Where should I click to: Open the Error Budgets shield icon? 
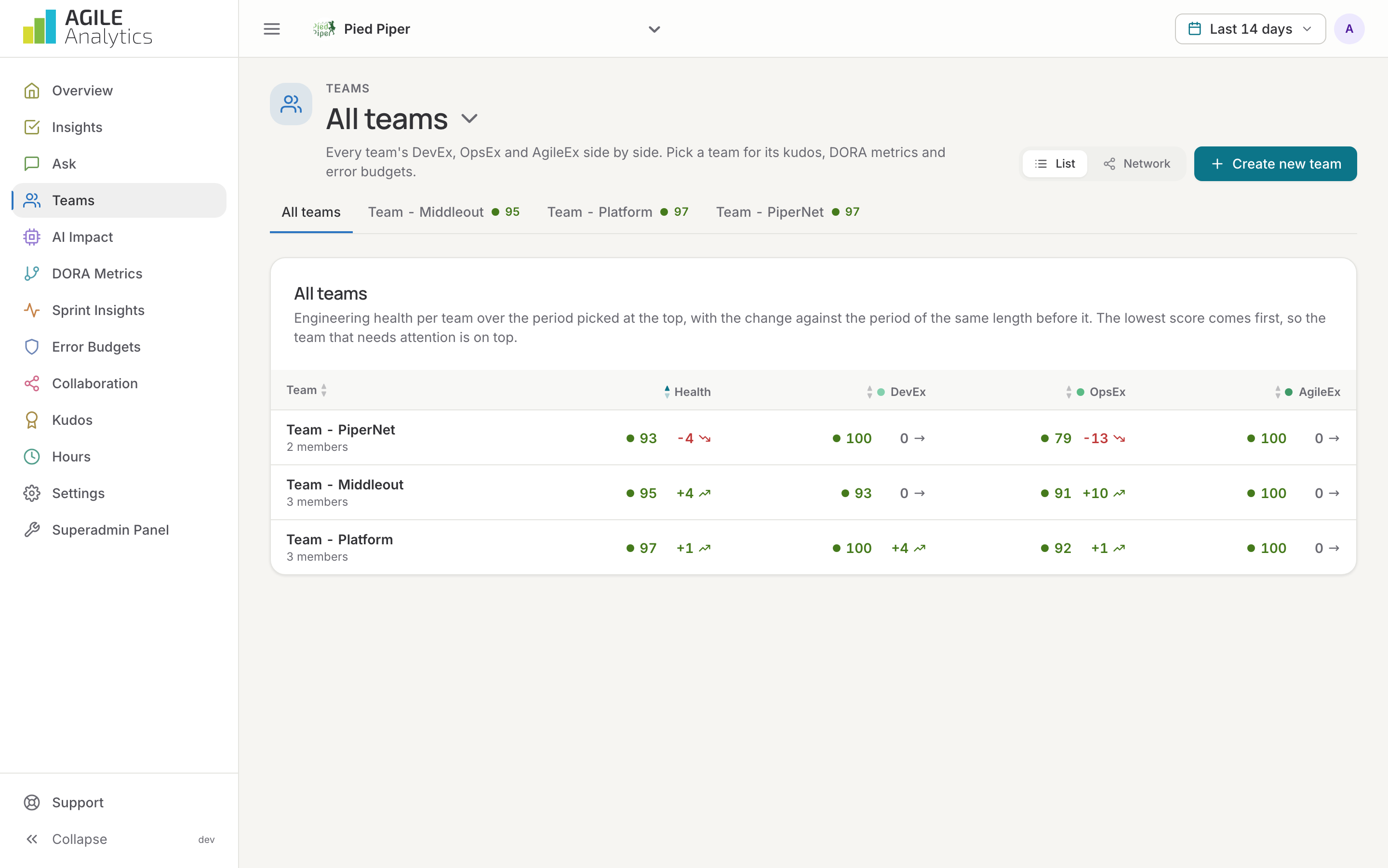[x=32, y=347]
